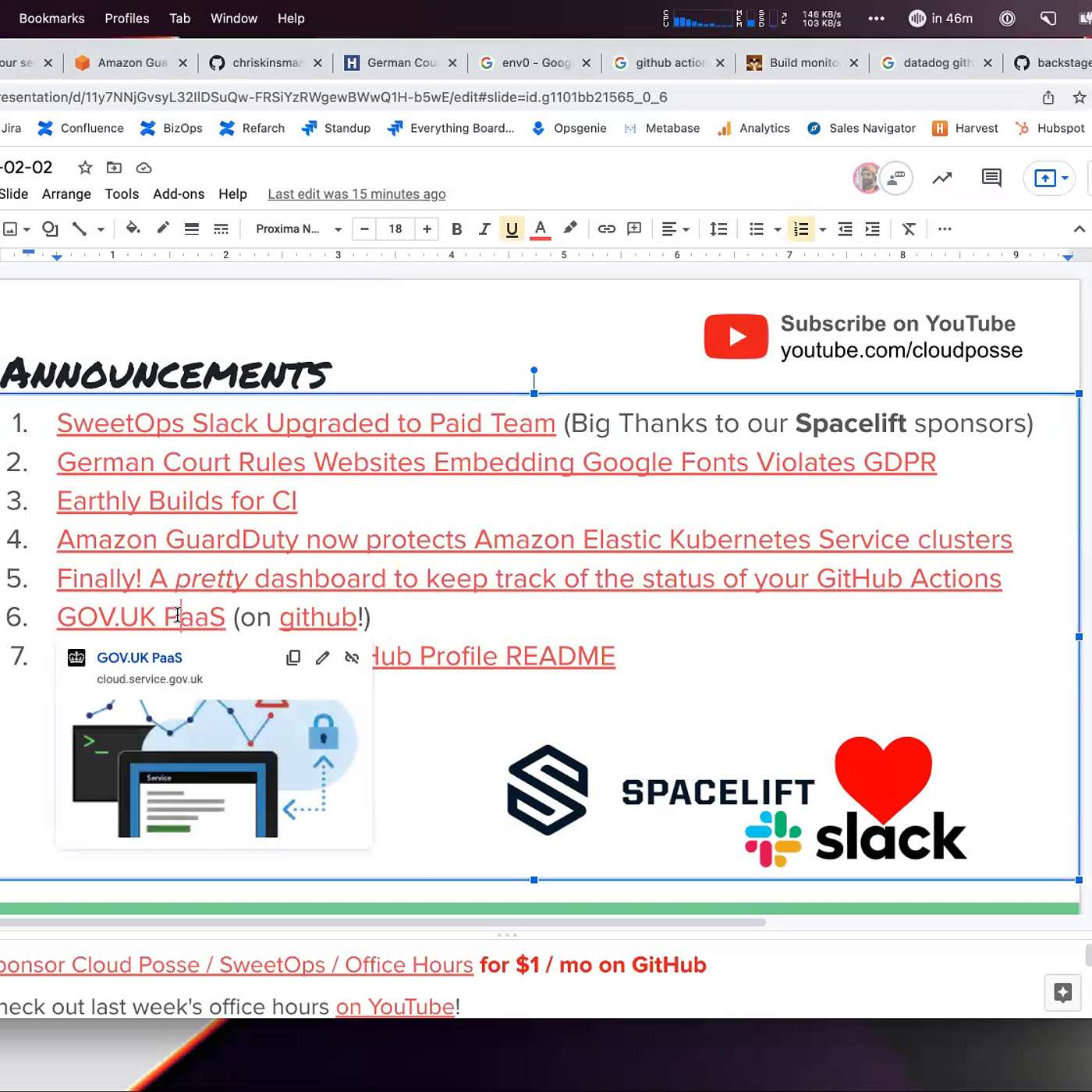
Task: Star the presentation title
Action: click(85, 168)
